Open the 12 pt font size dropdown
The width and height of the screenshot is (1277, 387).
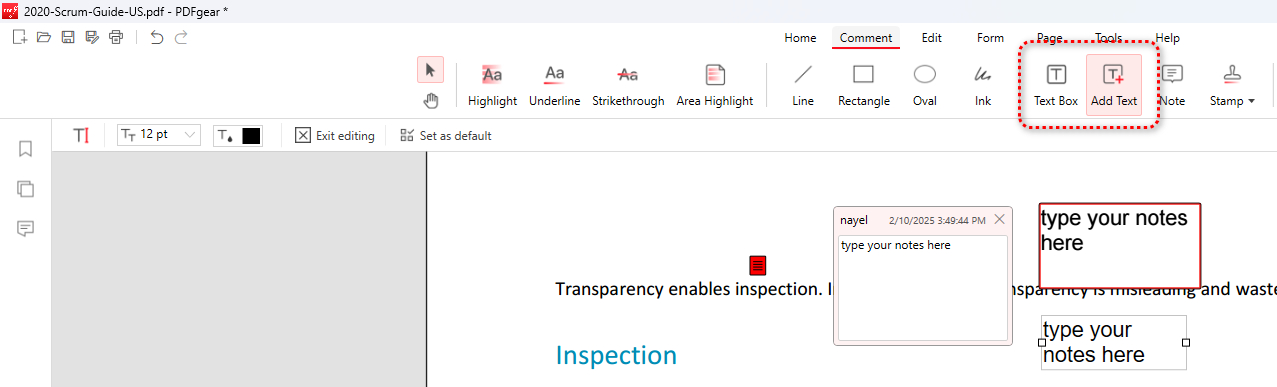pyautogui.click(x=159, y=135)
